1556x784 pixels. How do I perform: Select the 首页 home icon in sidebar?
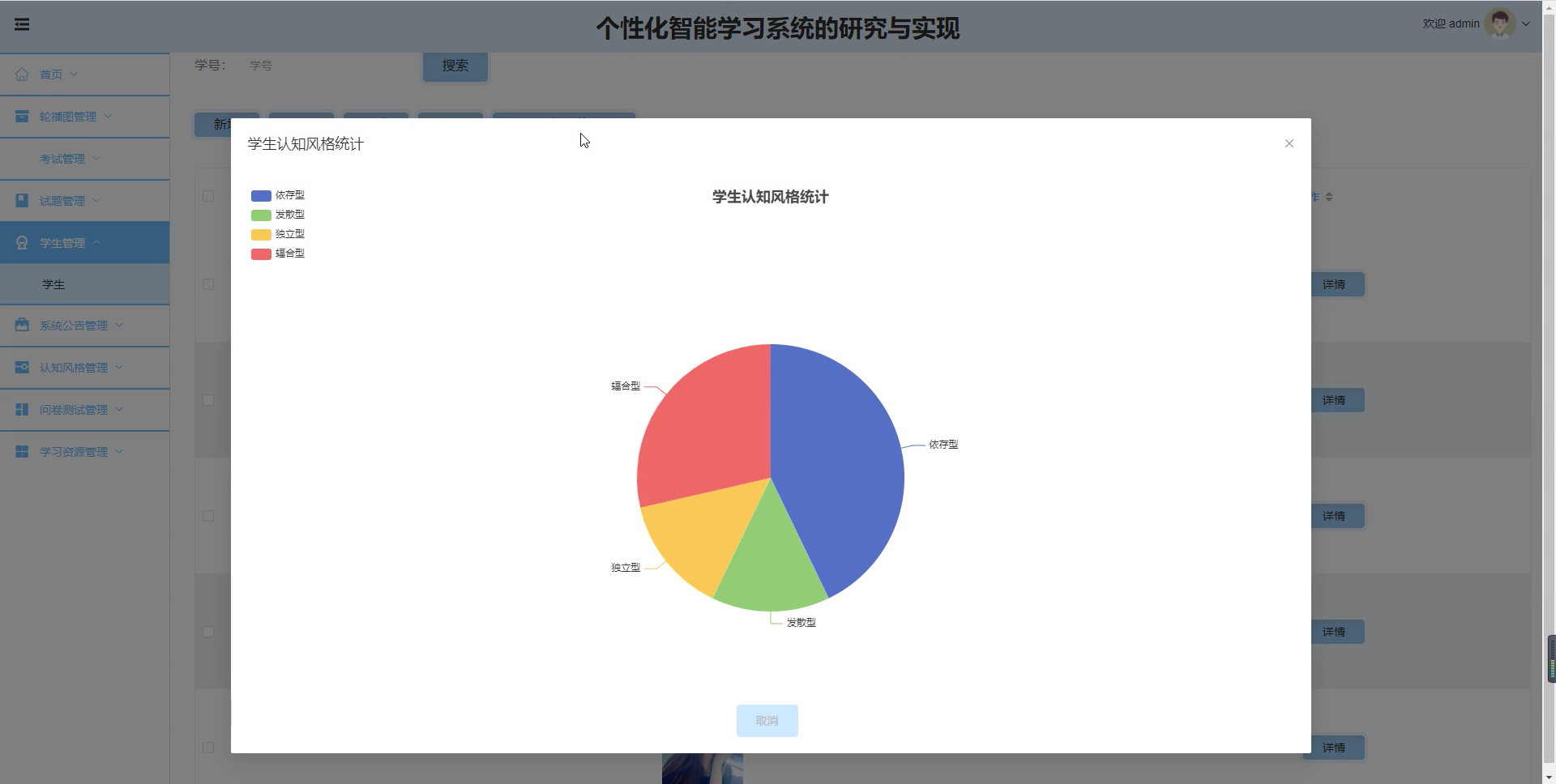point(22,74)
